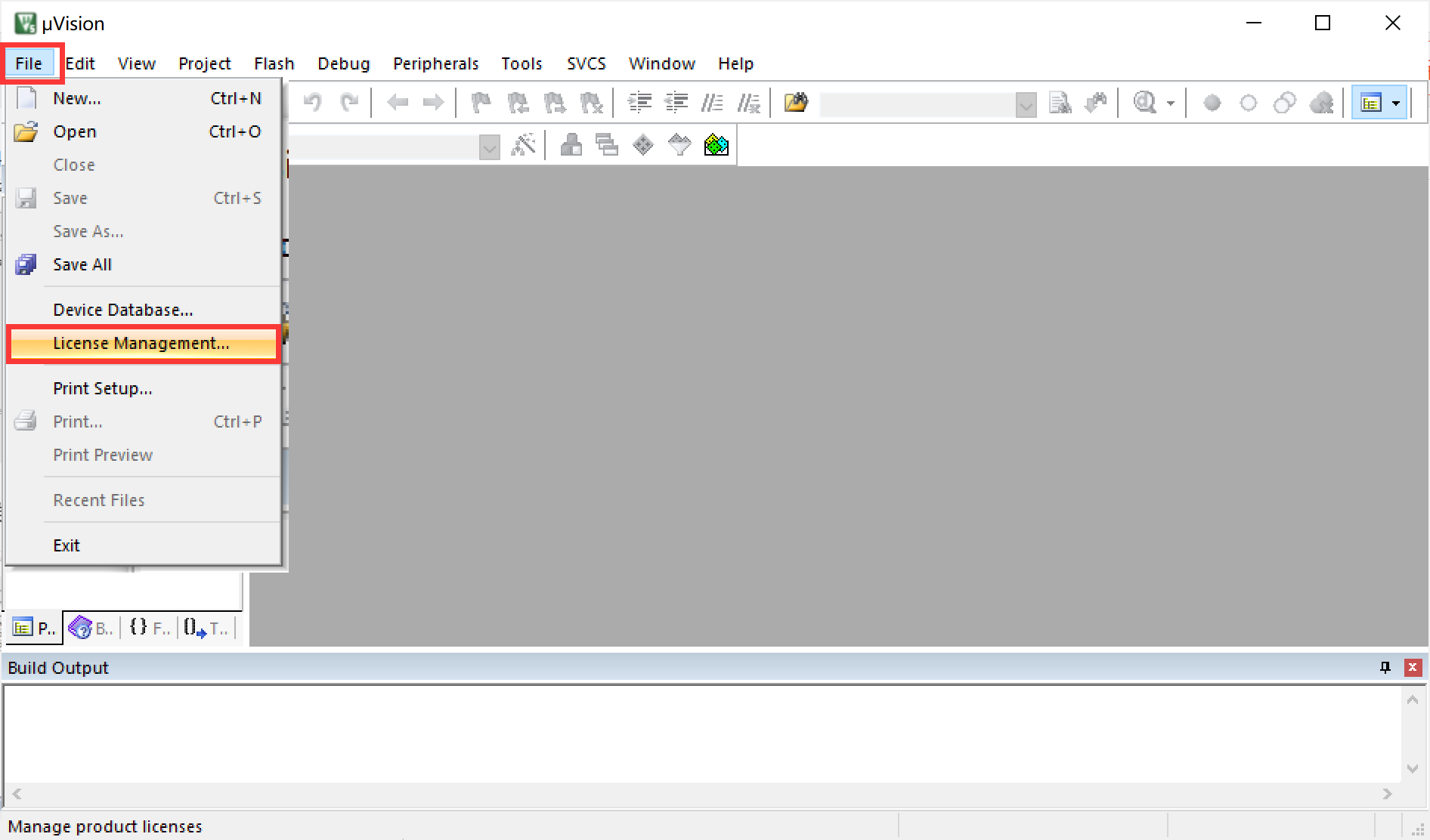Switch to the Books tab (B..)
The image size is (1430, 840).
tap(91, 628)
